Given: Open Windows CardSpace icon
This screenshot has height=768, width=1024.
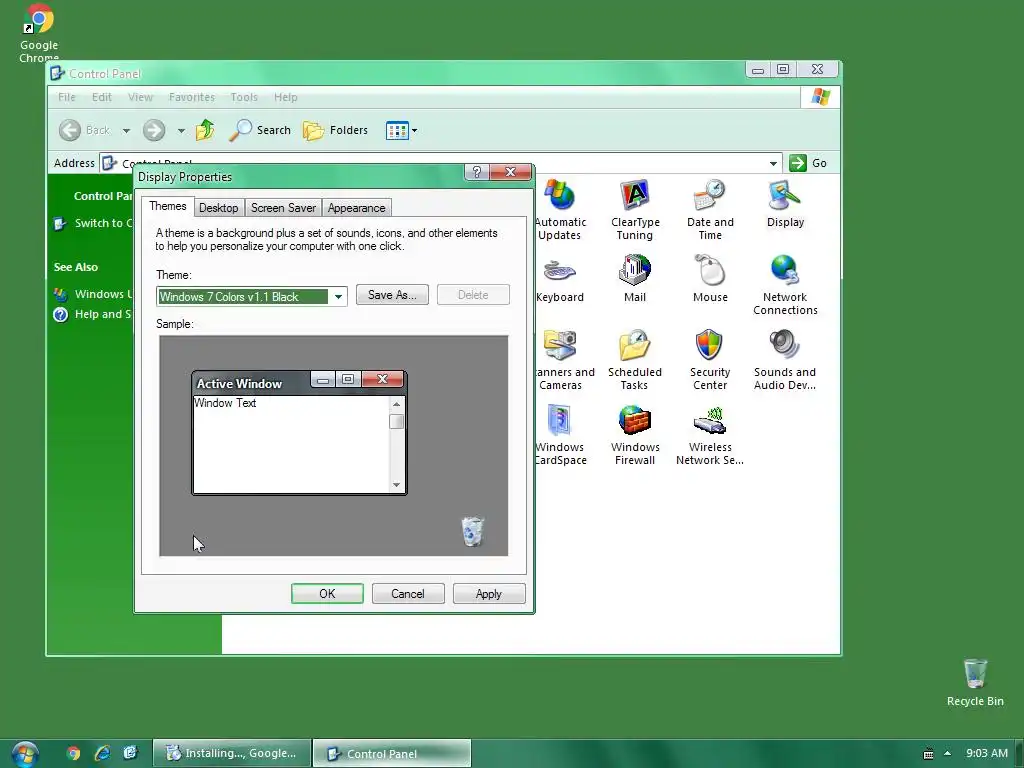Looking at the screenshot, I should pyautogui.click(x=560, y=435).
